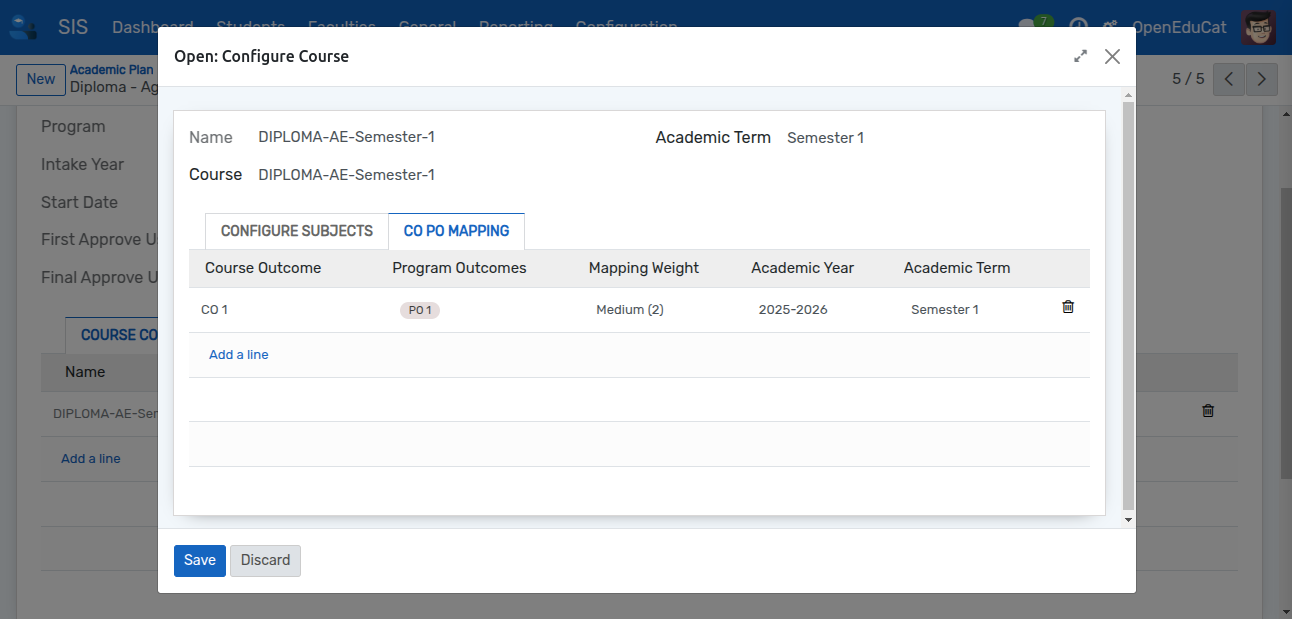1292x619 pixels.
Task: Go to the next record arrow
Action: [x=1262, y=79]
